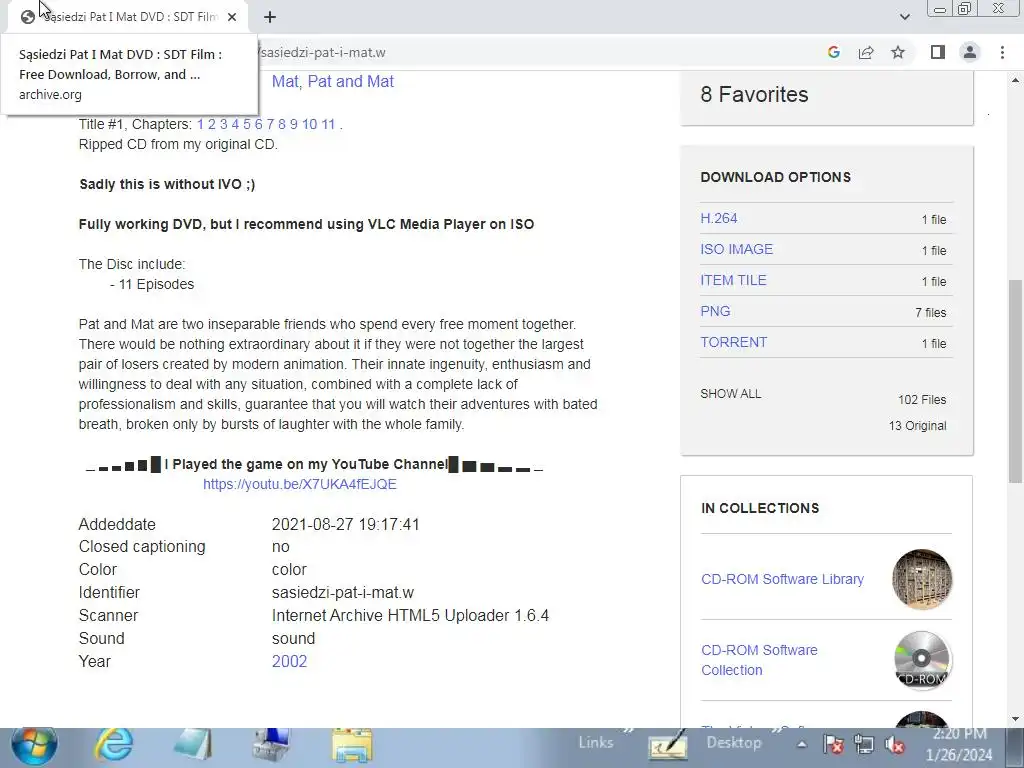This screenshot has width=1024, height=768.
Task: Open CD-ROM Software Collection link
Action: coord(759,660)
